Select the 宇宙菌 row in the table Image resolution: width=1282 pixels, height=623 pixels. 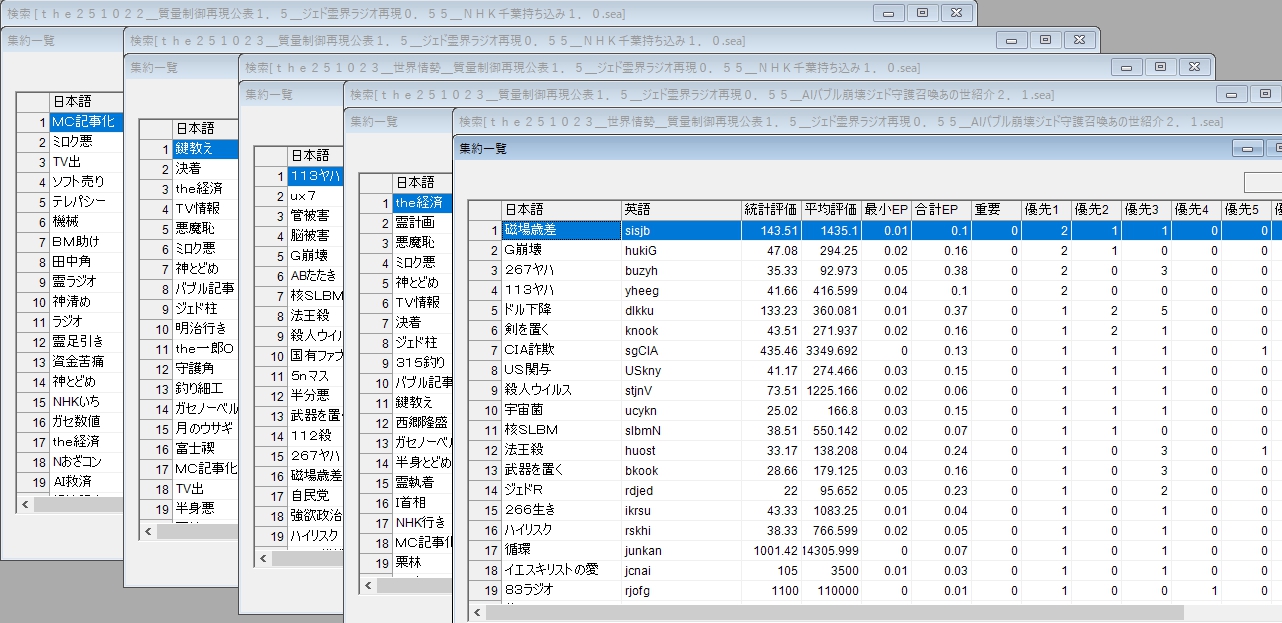[x=560, y=410]
